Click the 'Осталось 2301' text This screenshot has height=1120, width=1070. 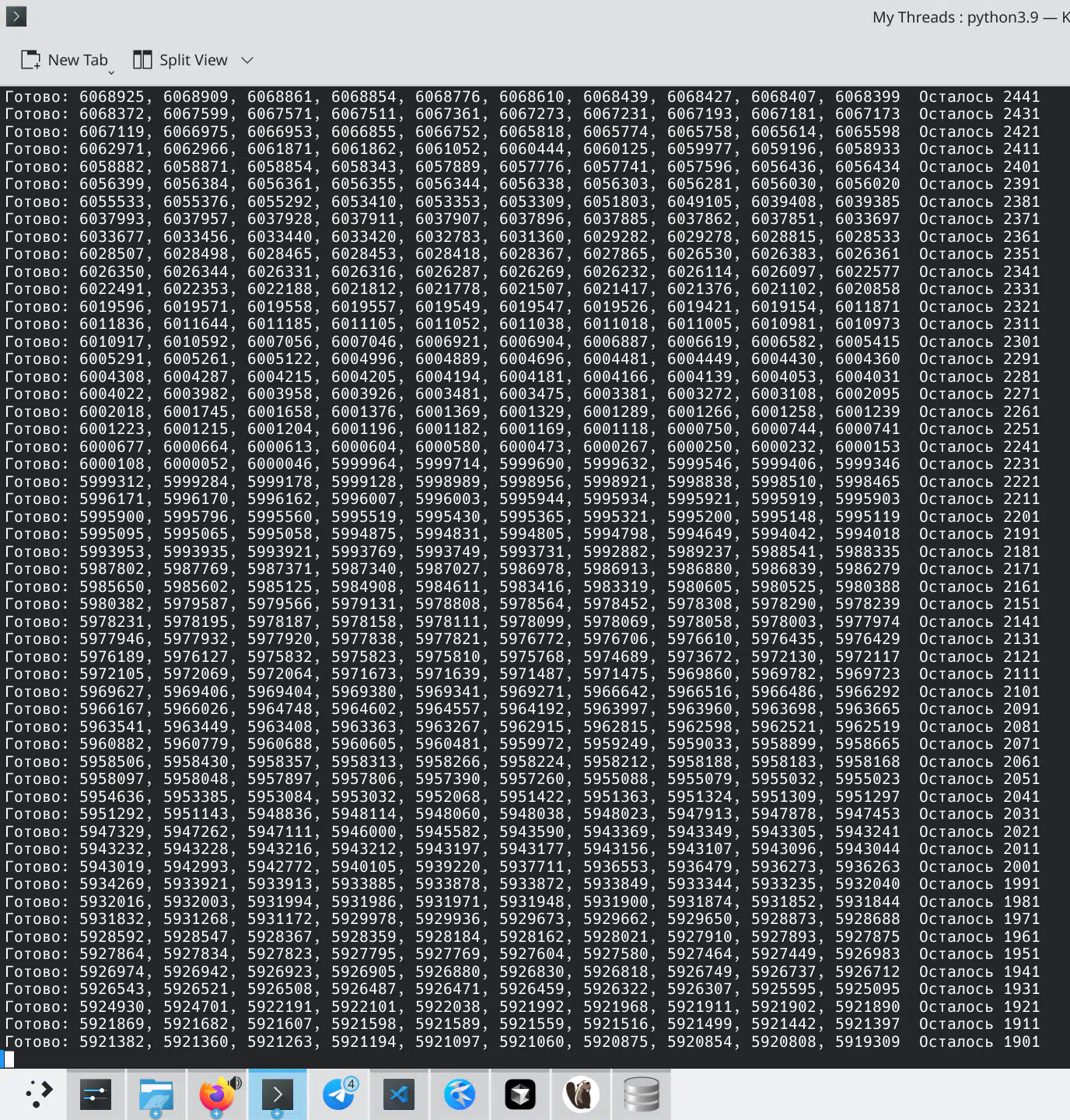point(979,341)
